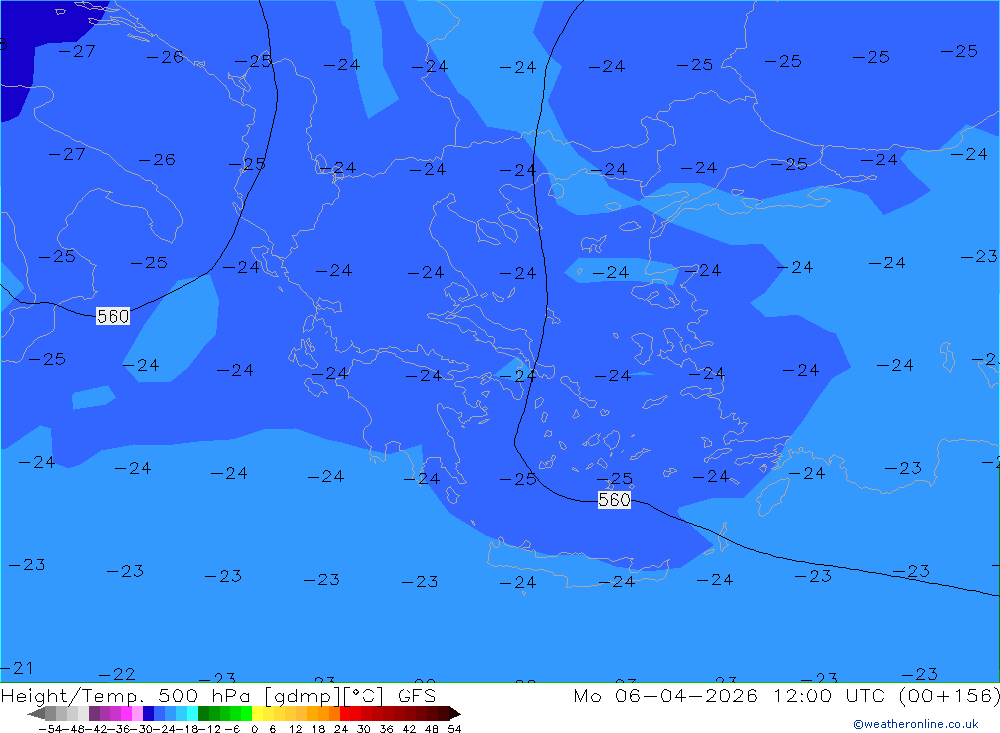Image resolution: width=1000 pixels, height=733 pixels.
Task: Click the '(00+156)' forecast hour text
Action: click(x=950, y=695)
